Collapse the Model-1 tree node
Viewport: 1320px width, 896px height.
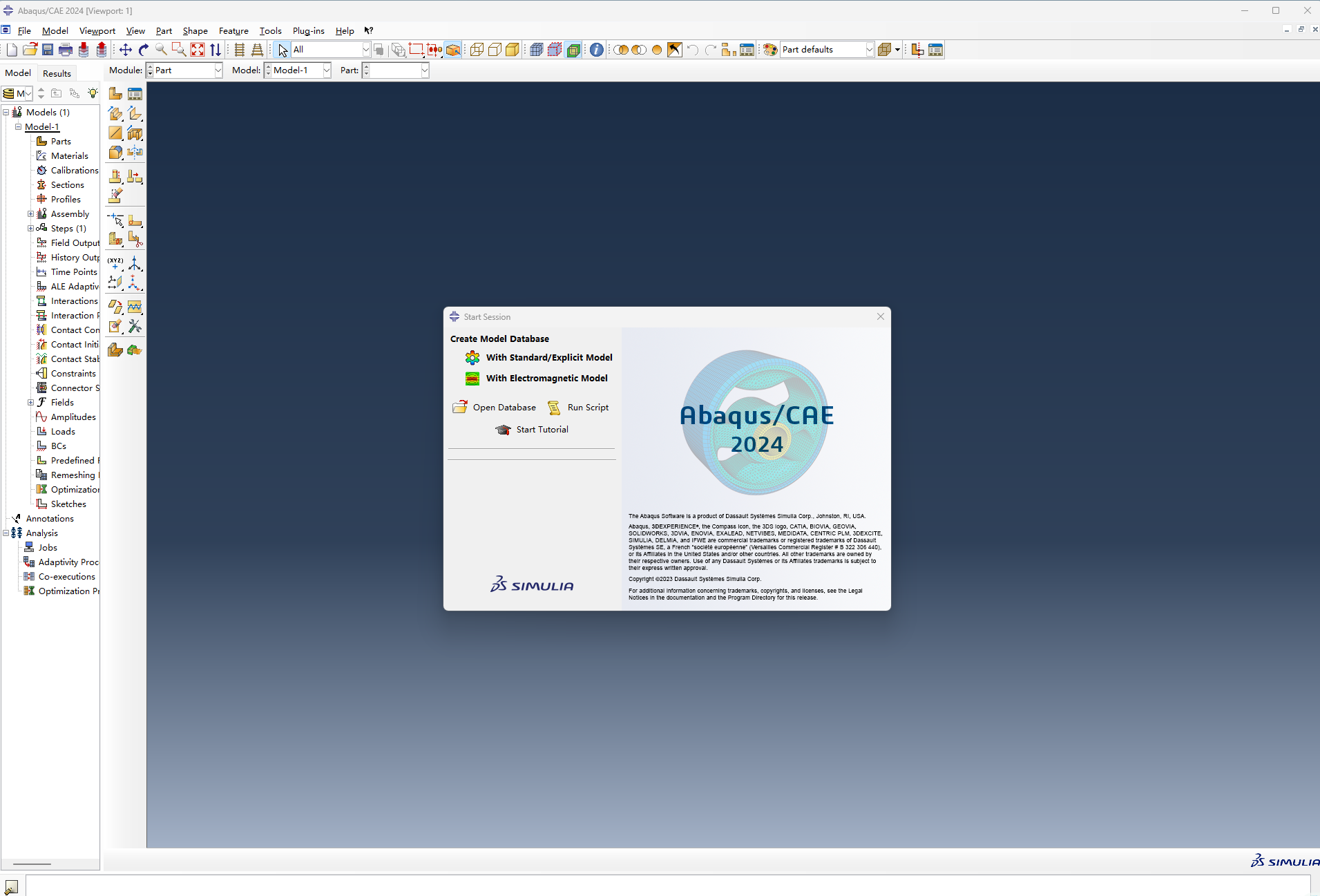pyautogui.click(x=19, y=126)
